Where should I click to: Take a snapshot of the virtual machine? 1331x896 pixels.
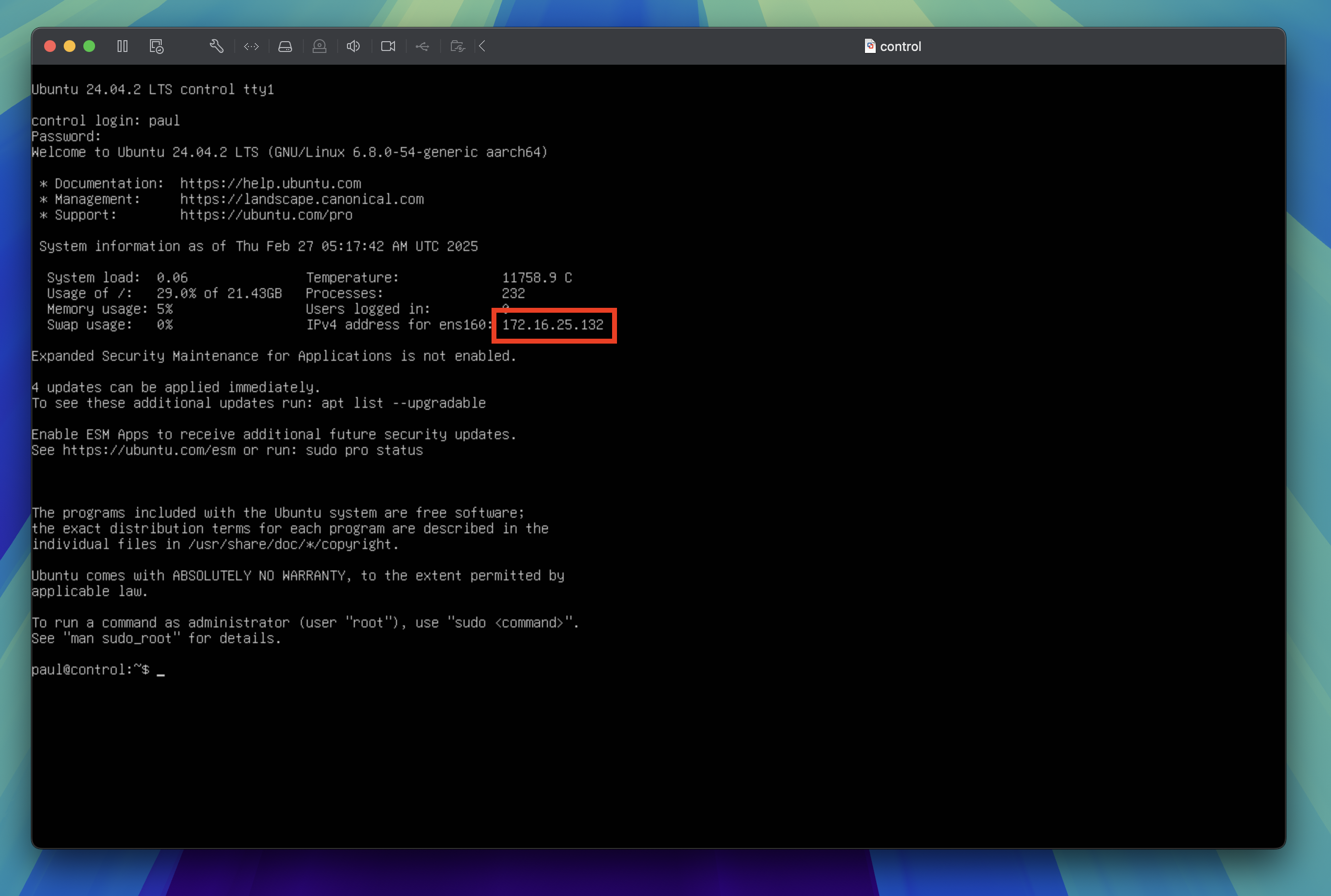click(x=156, y=46)
